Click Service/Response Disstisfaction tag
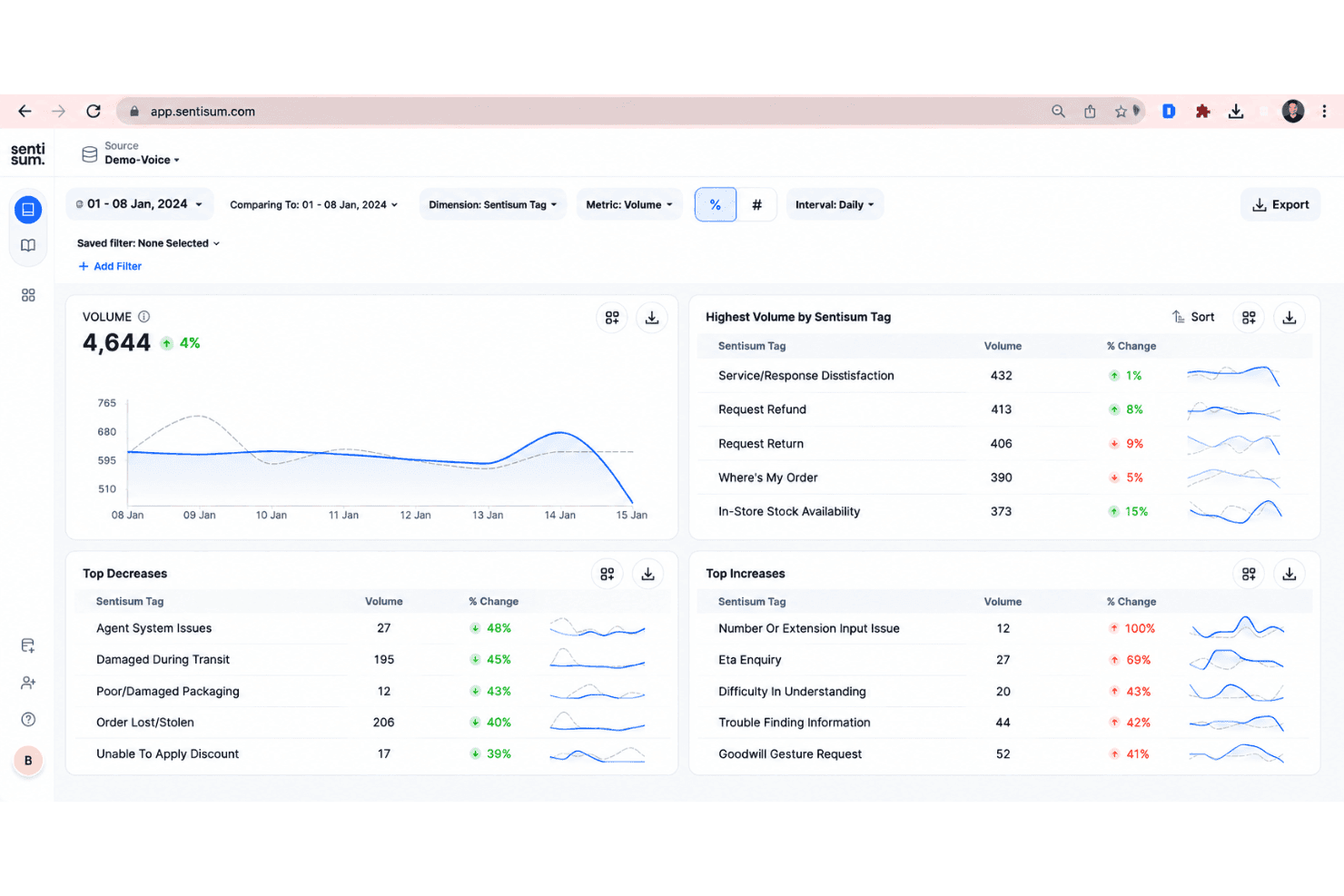Image resolution: width=1344 pixels, height=896 pixels. click(806, 376)
